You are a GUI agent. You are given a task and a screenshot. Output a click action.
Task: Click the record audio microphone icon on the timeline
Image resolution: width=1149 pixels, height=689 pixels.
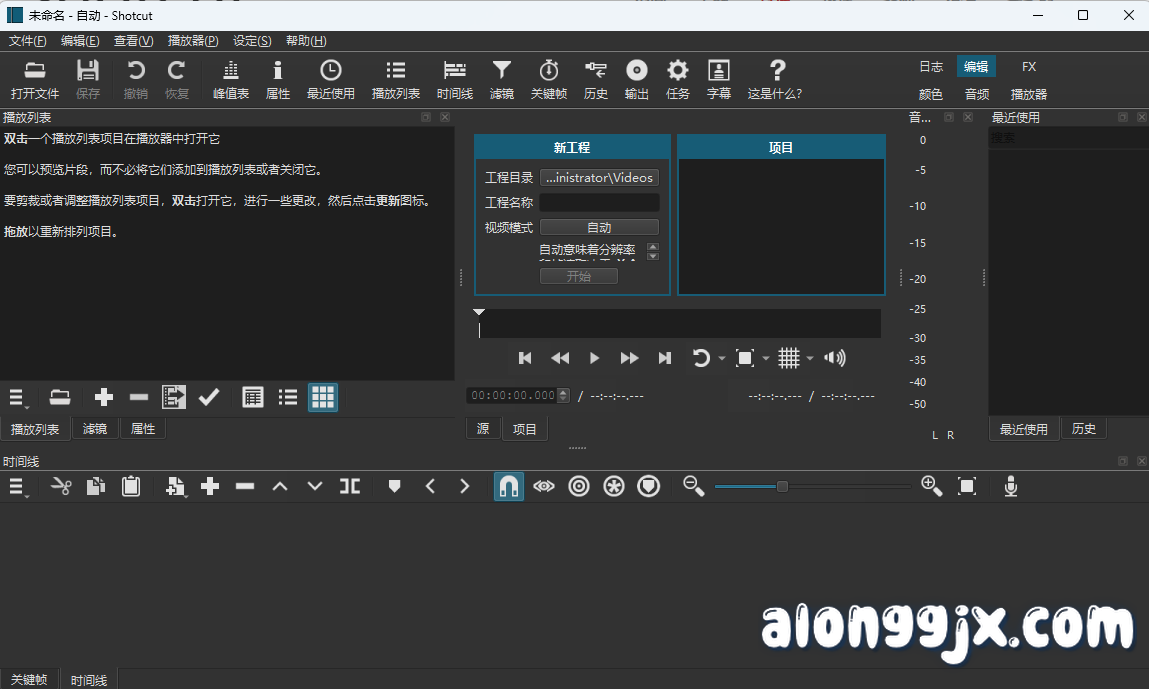point(1010,486)
